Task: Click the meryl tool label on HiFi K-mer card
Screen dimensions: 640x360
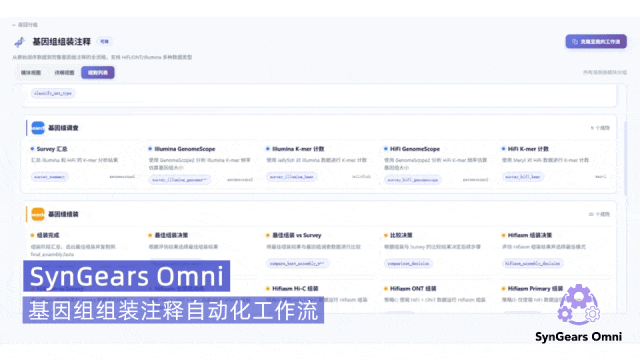Action: pyautogui.click(x=601, y=177)
